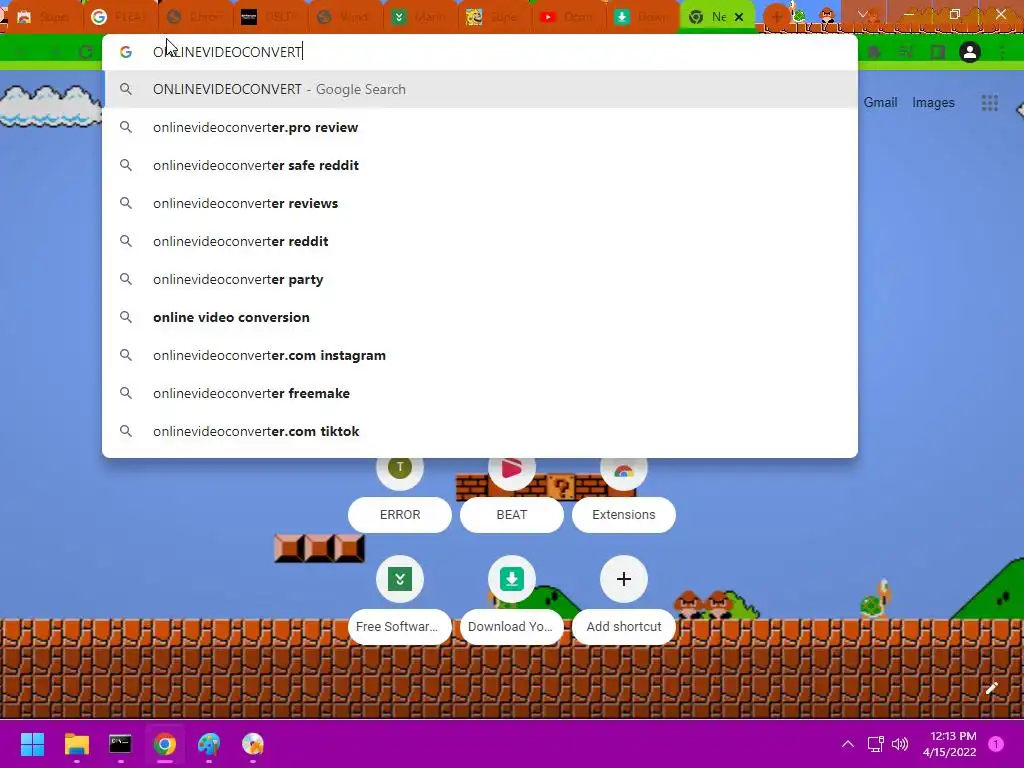This screenshot has height=768, width=1024.
Task: Open the Paint app taskbar icon
Action: [209, 744]
